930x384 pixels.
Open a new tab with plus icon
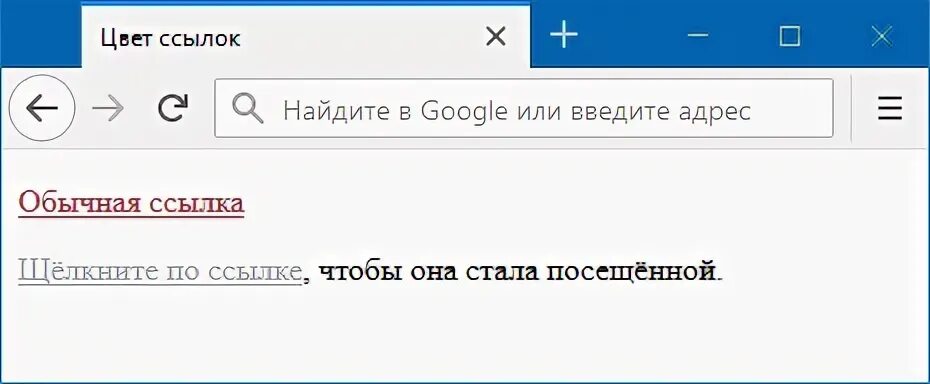(x=563, y=36)
